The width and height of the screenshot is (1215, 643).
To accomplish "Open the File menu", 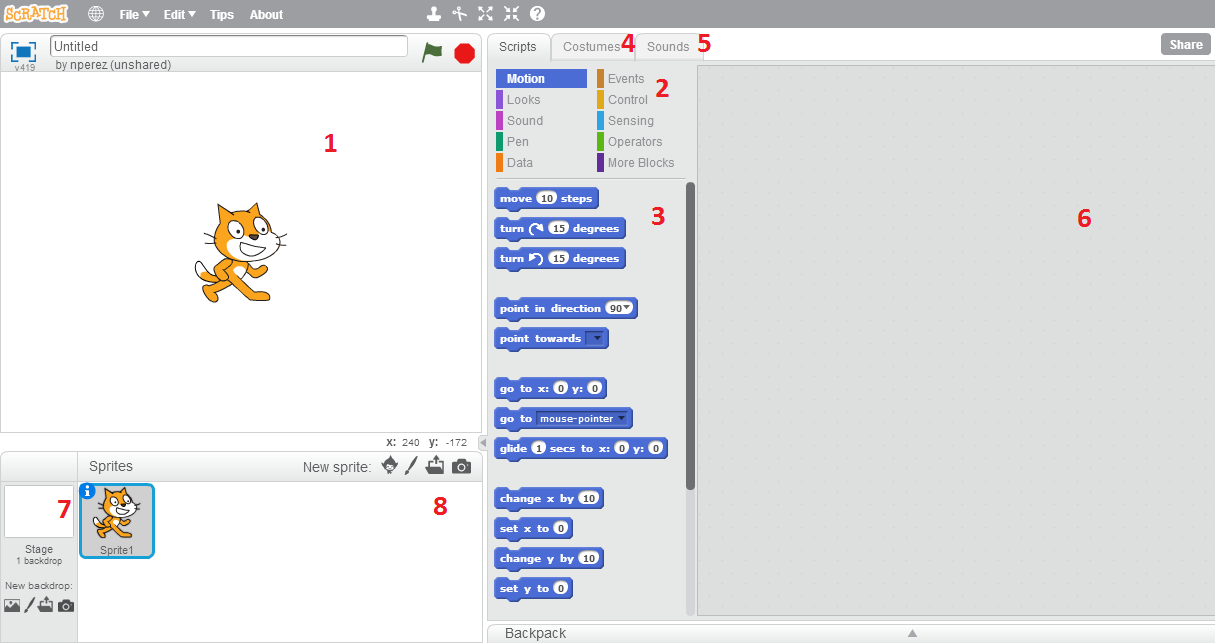I will tap(134, 15).
